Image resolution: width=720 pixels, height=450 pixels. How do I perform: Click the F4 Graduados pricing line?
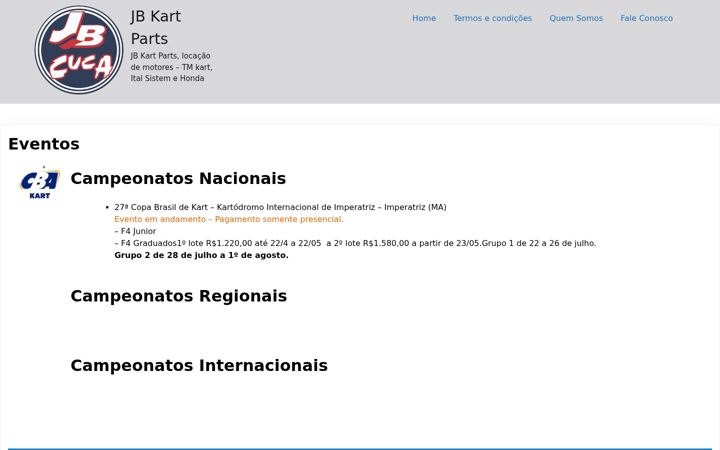click(355, 243)
